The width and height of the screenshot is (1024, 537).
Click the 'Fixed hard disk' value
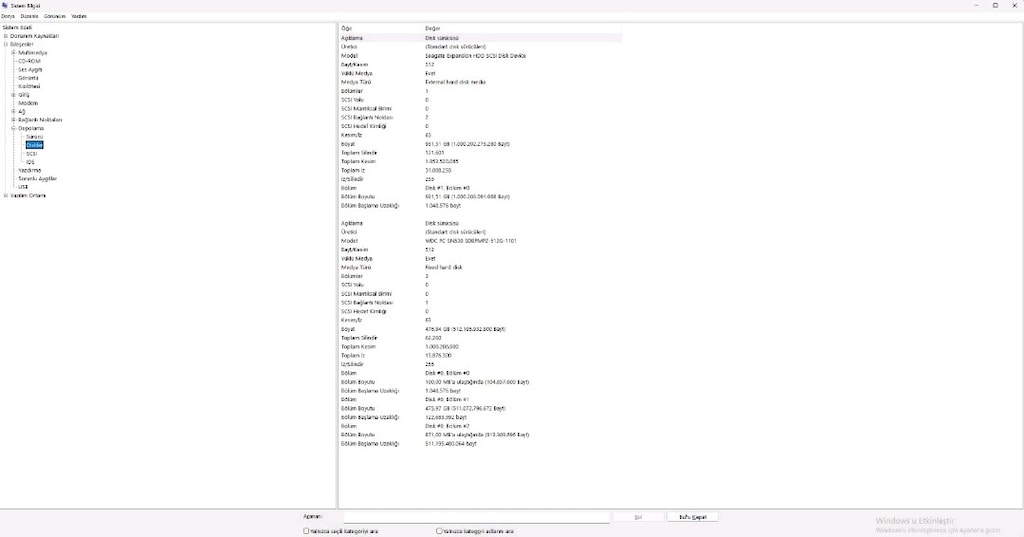pos(444,267)
